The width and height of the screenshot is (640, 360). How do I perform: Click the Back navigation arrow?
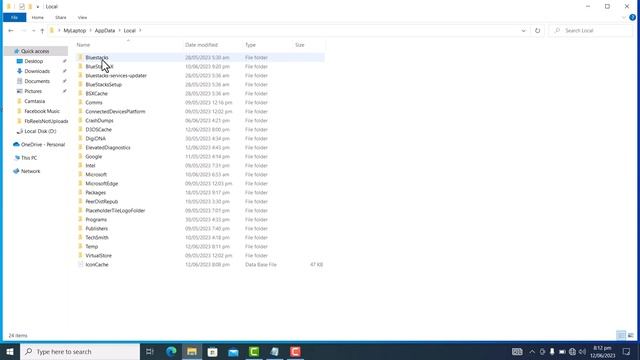pyautogui.click(x=11, y=31)
